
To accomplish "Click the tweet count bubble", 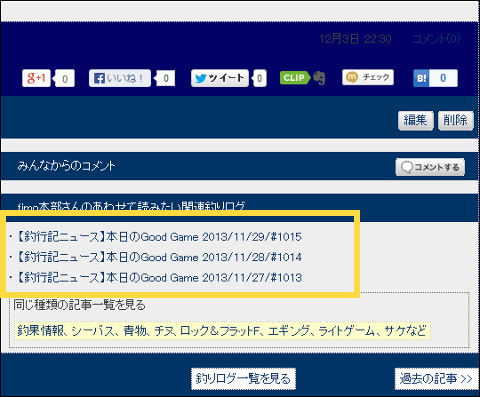I will (x=259, y=79).
